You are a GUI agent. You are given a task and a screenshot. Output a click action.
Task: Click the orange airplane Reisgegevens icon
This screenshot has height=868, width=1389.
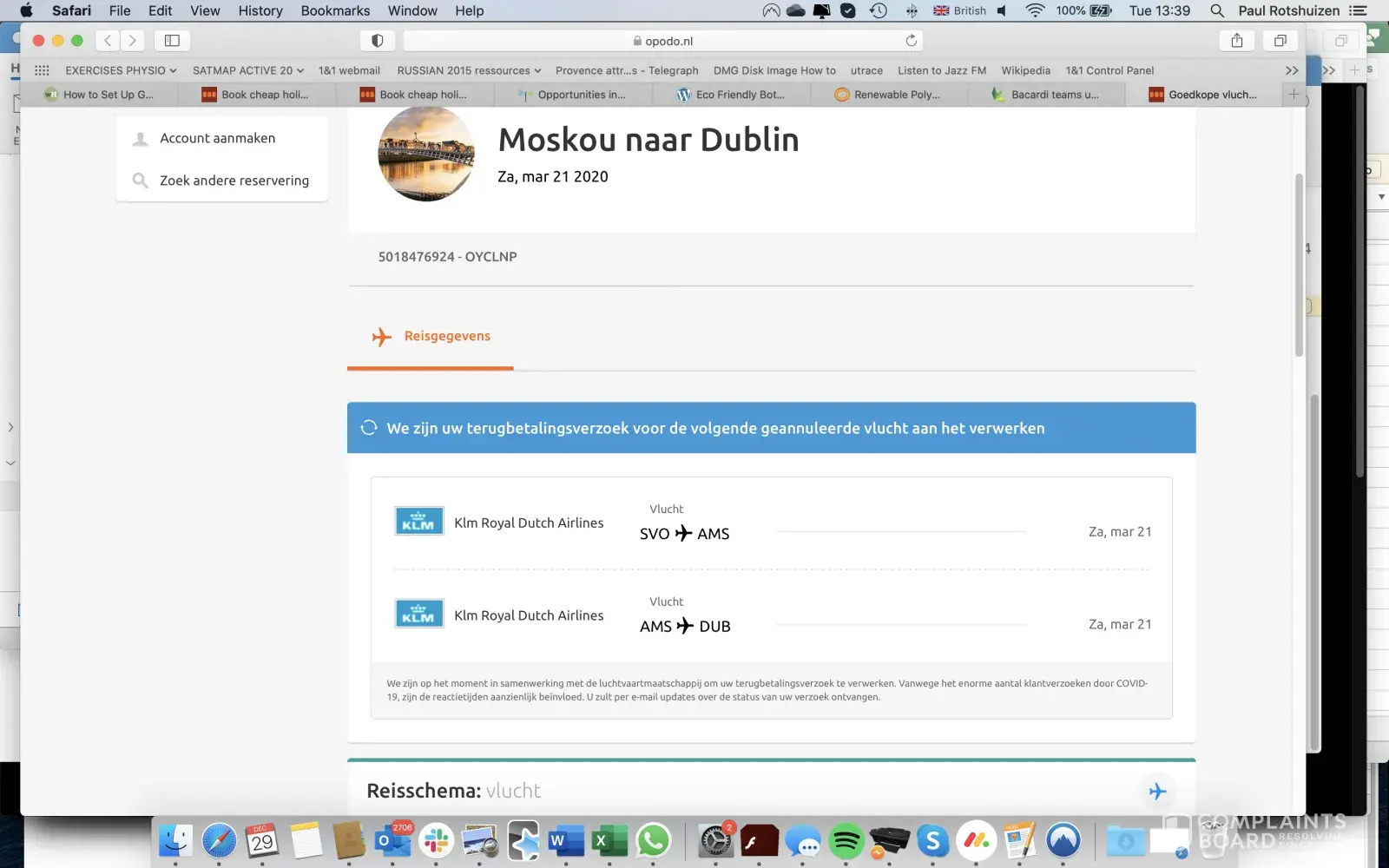click(x=381, y=337)
